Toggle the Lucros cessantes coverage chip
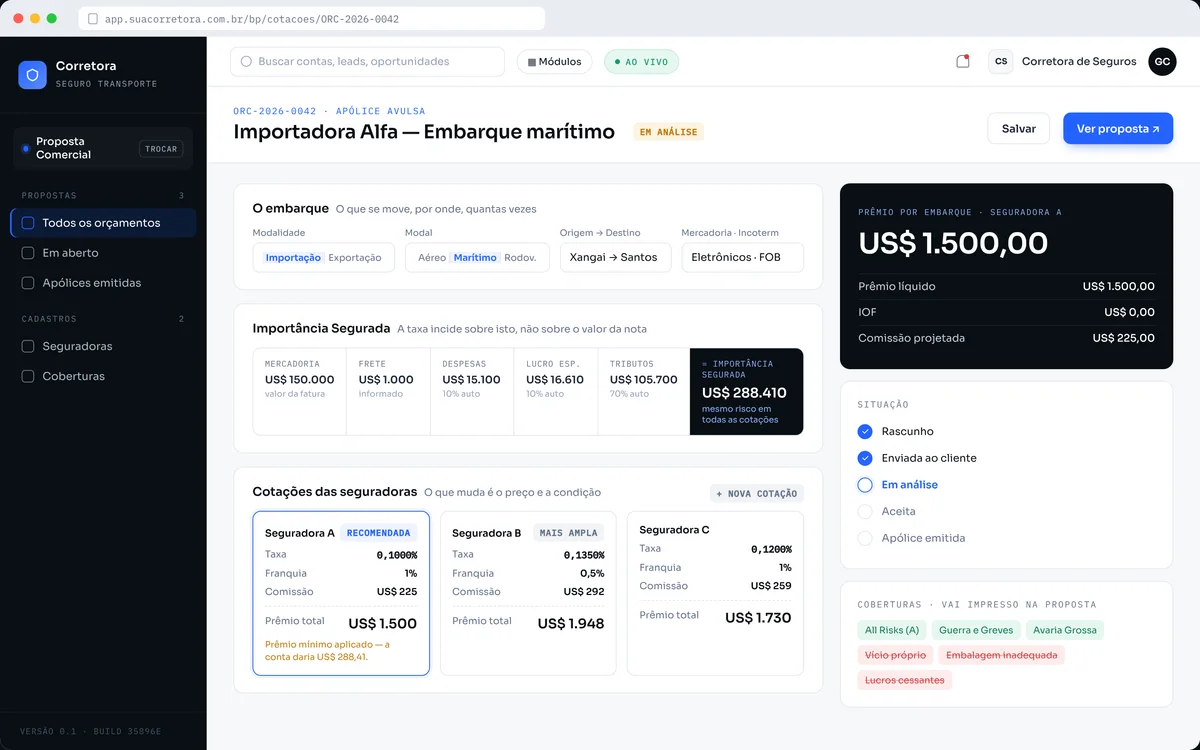 tap(905, 680)
